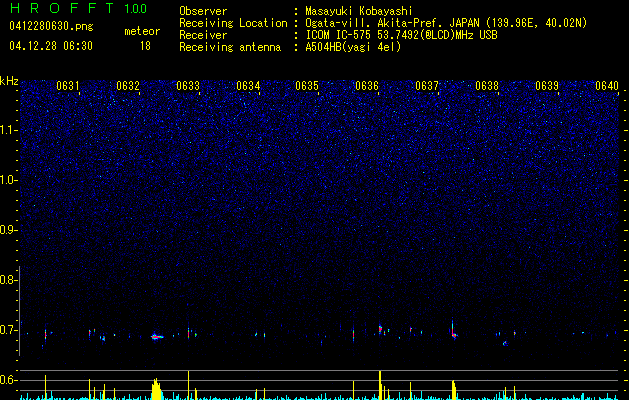Click the tall yellow spike at 0633

(x=188, y=385)
